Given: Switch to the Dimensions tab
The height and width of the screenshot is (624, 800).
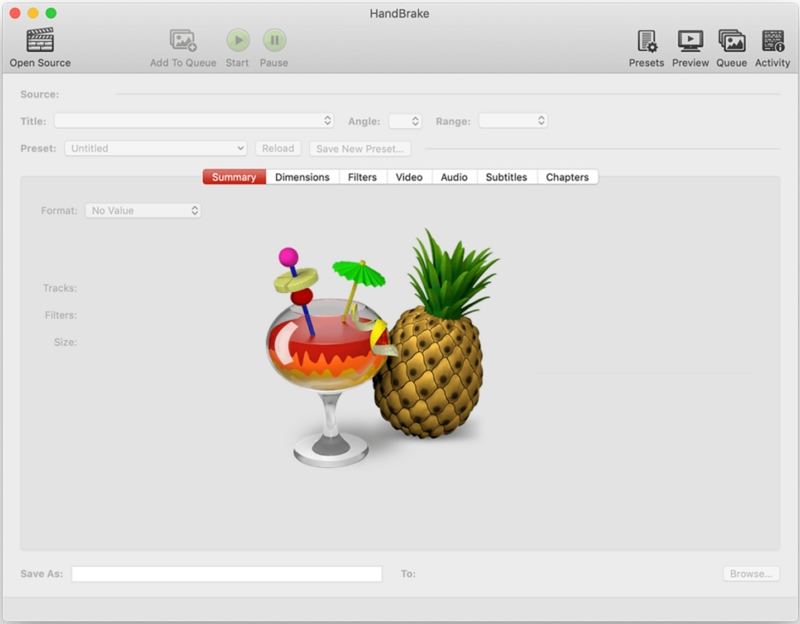Looking at the screenshot, I should (303, 177).
